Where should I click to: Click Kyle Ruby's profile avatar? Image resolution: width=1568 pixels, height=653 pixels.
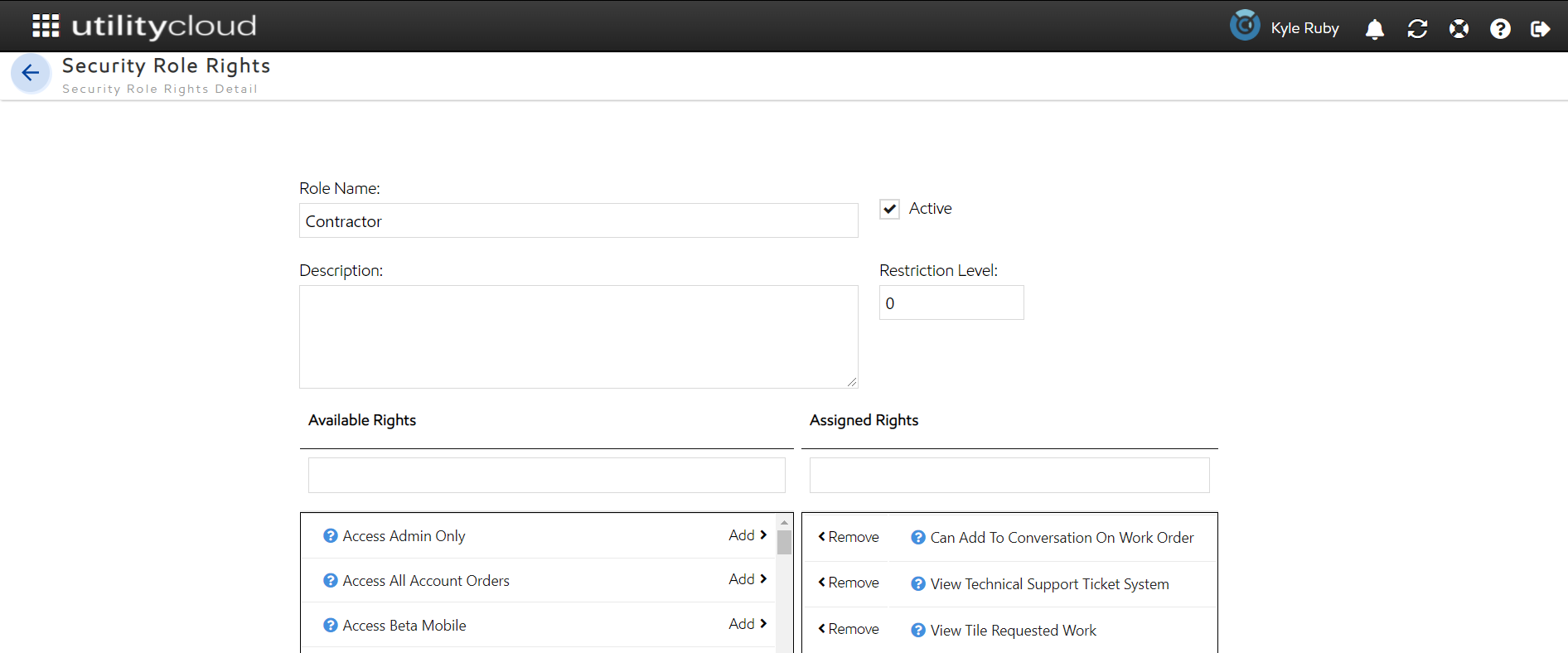click(x=1245, y=26)
